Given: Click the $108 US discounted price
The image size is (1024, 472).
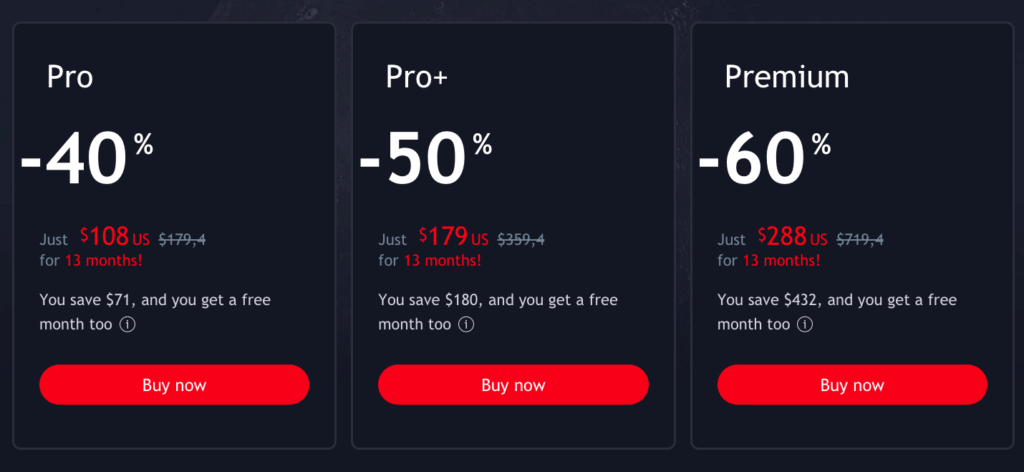Looking at the screenshot, I should pyautogui.click(x=114, y=238).
